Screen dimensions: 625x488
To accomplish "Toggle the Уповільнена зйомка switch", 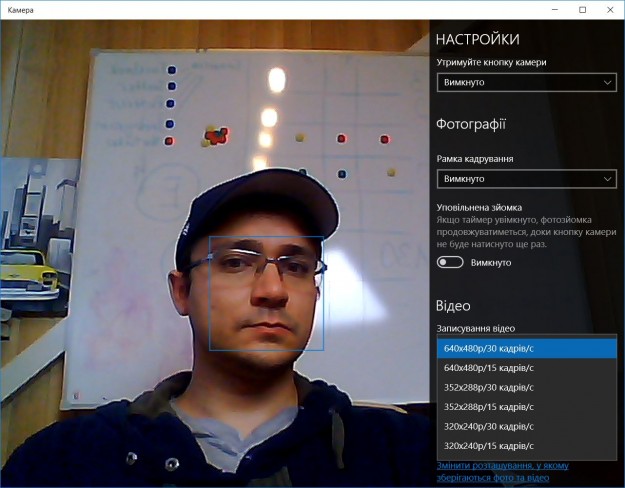I will (450, 262).
